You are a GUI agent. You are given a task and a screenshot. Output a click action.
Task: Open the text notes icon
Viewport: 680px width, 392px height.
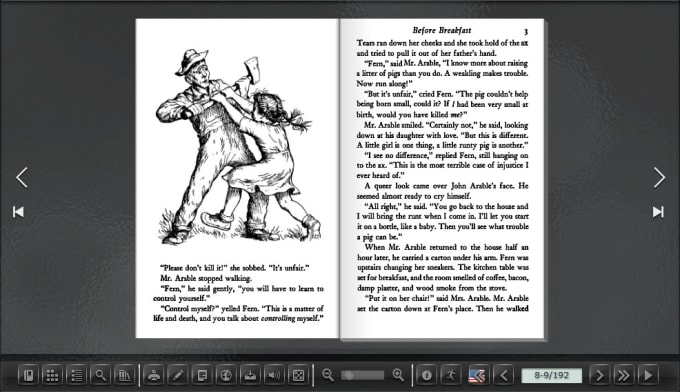202,375
